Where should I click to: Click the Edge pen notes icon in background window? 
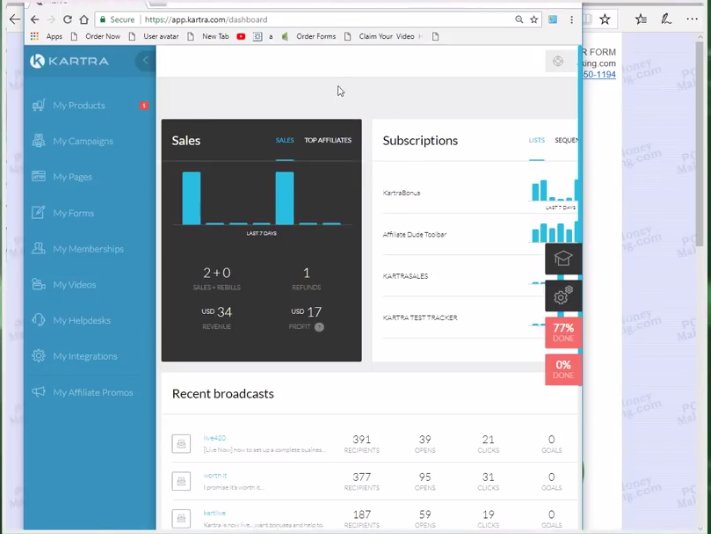666,19
